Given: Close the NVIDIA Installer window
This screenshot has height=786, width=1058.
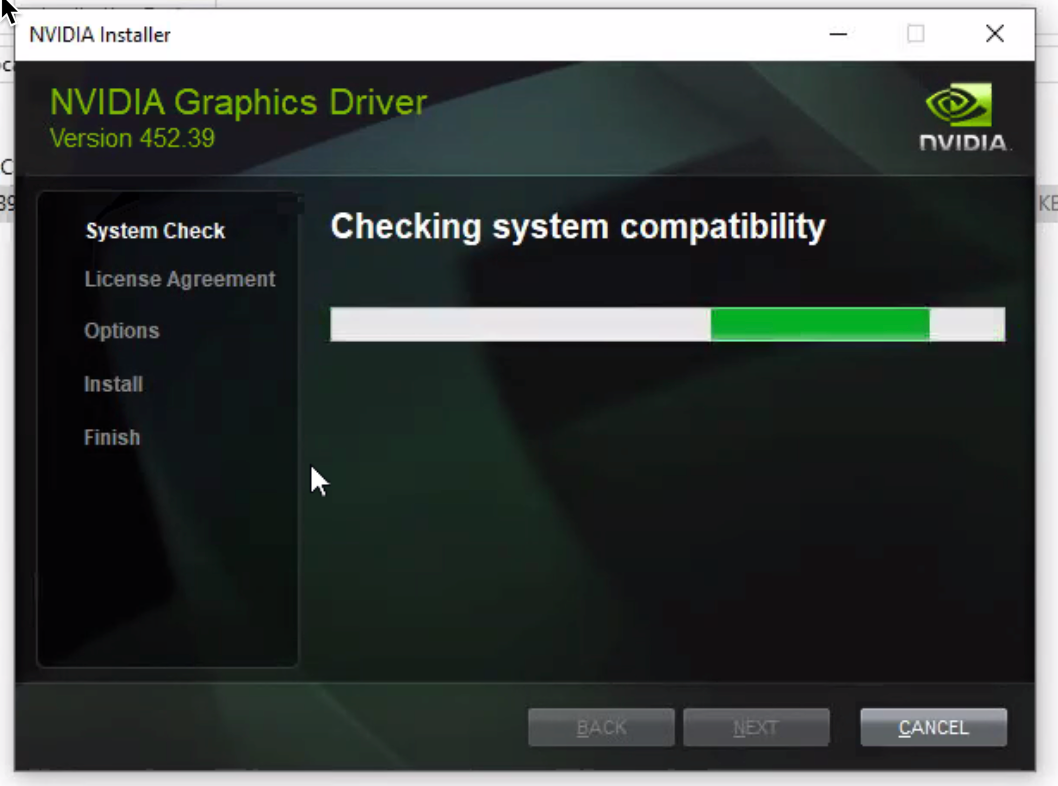Looking at the screenshot, I should [995, 34].
